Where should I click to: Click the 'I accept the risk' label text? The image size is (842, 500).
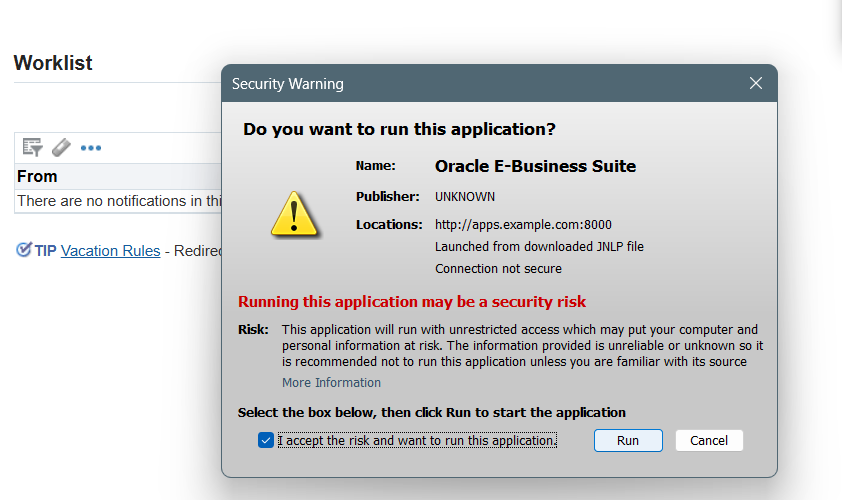click(417, 440)
